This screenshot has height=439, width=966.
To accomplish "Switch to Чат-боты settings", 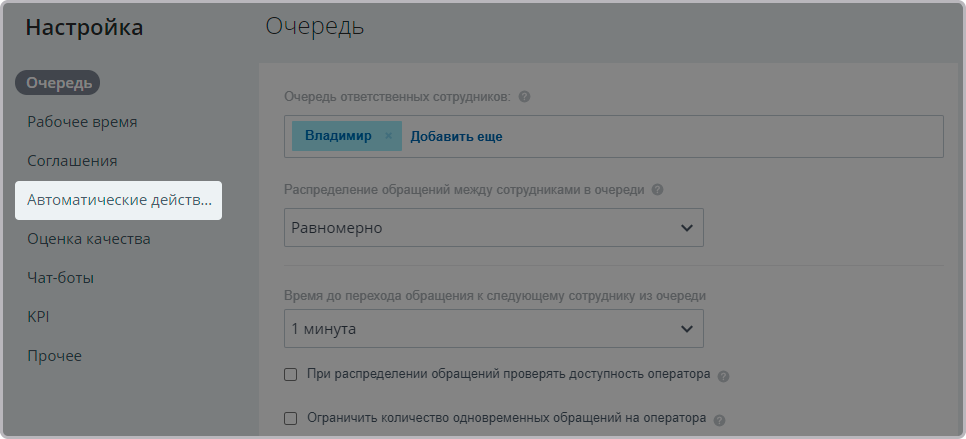I will [x=60, y=278].
